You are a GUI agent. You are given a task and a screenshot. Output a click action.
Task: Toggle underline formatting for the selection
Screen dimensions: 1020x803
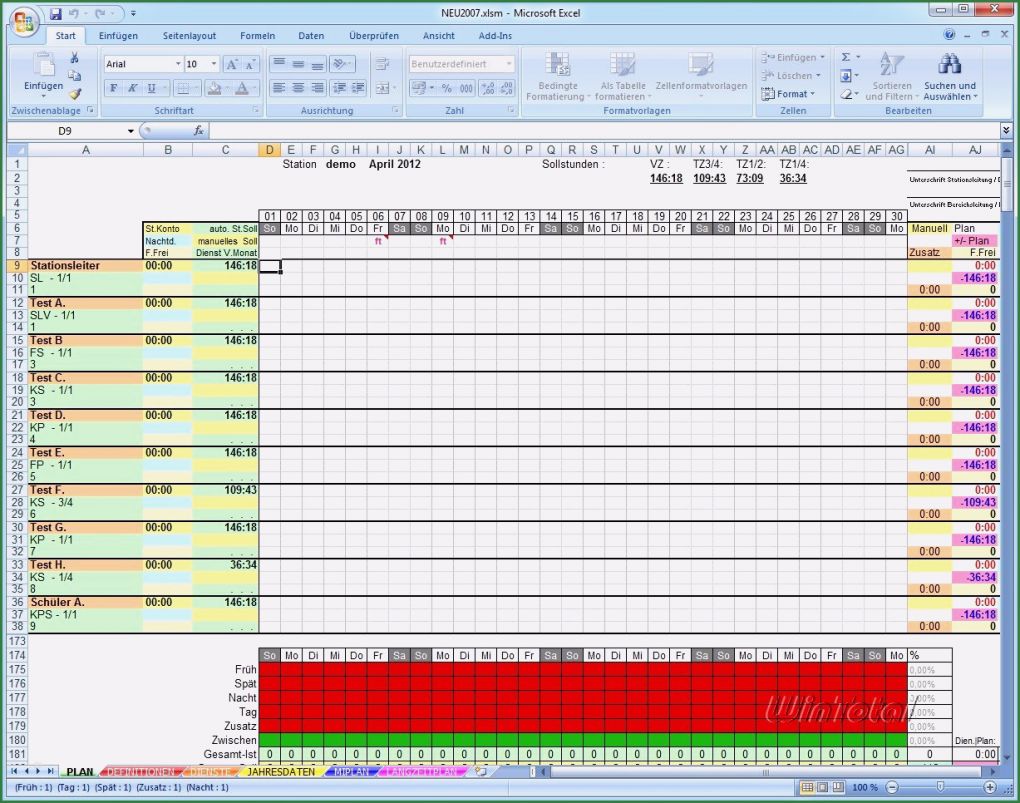(x=150, y=88)
